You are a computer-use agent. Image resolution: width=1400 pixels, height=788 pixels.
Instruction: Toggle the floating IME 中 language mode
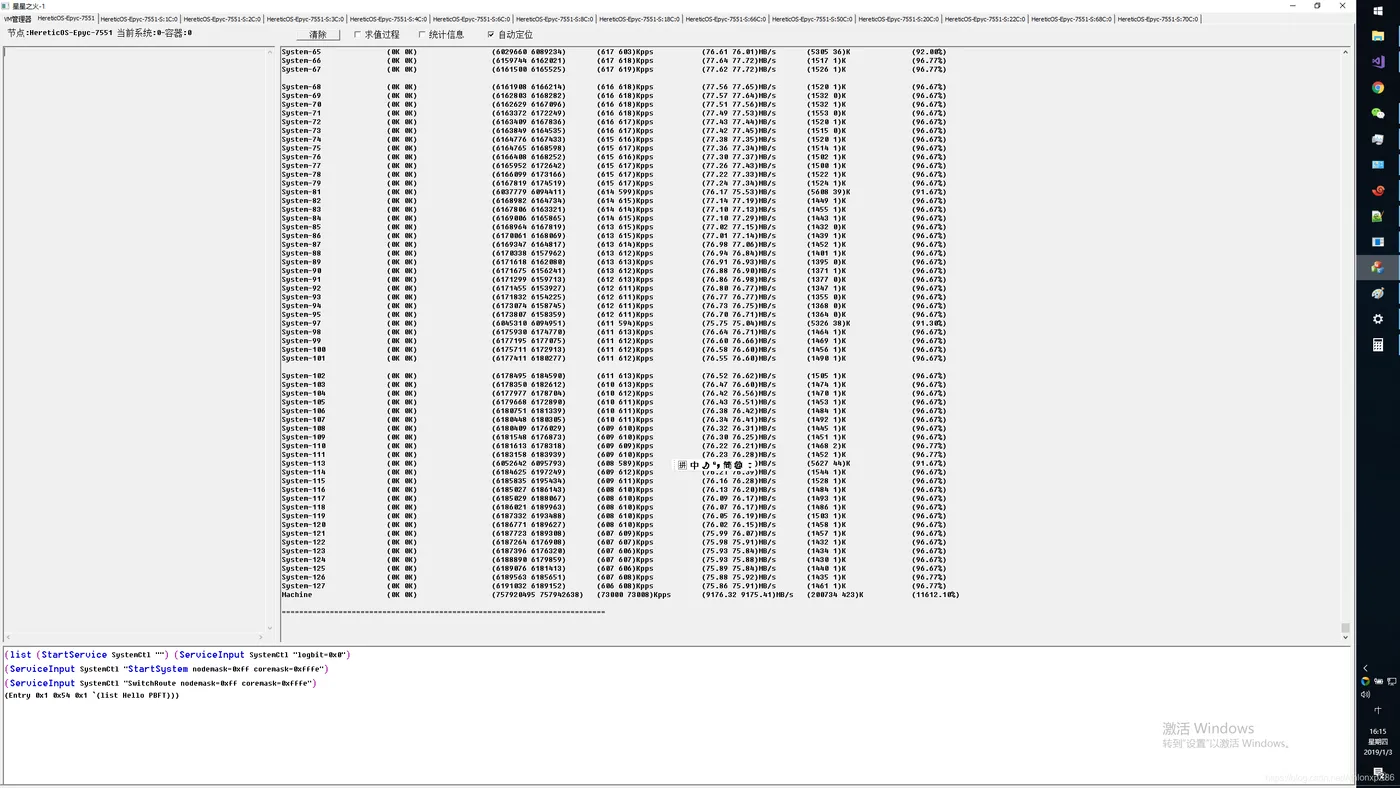coord(694,465)
